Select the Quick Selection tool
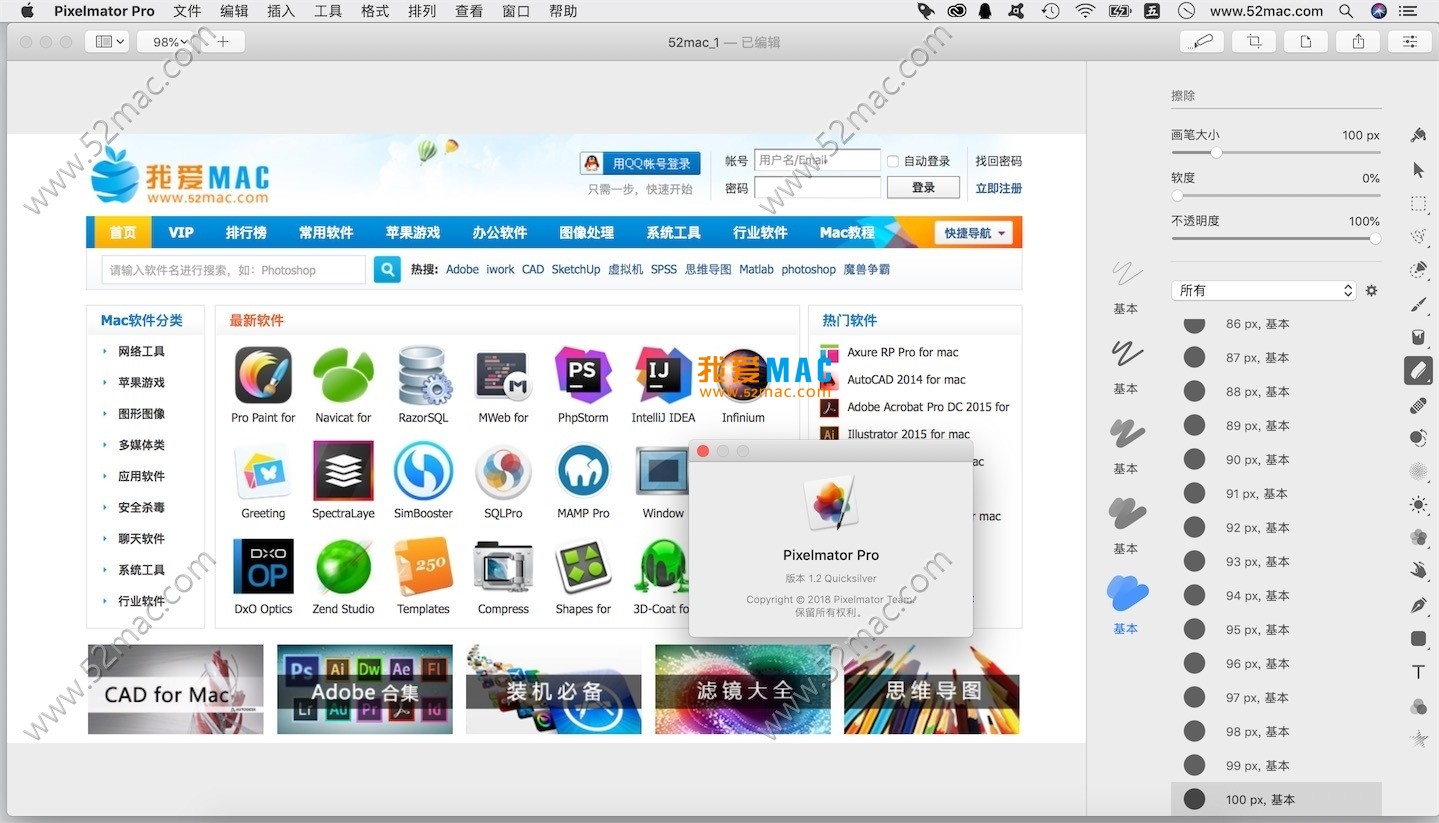 [1418, 270]
